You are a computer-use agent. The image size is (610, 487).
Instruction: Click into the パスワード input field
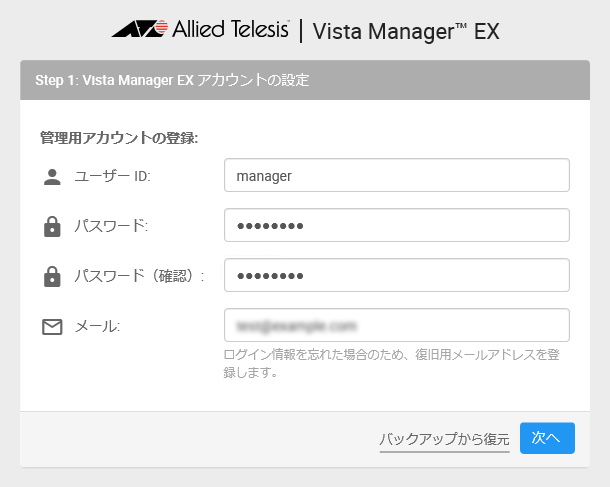(397, 225)
